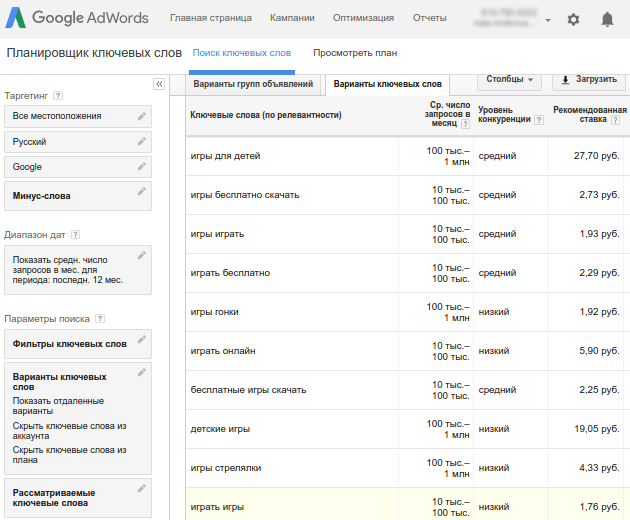The height and width of the screenshot is (520, 630).
Task: Click 'Скрыть ключевые слова из аккаунта'
Action: click(69, 431)
